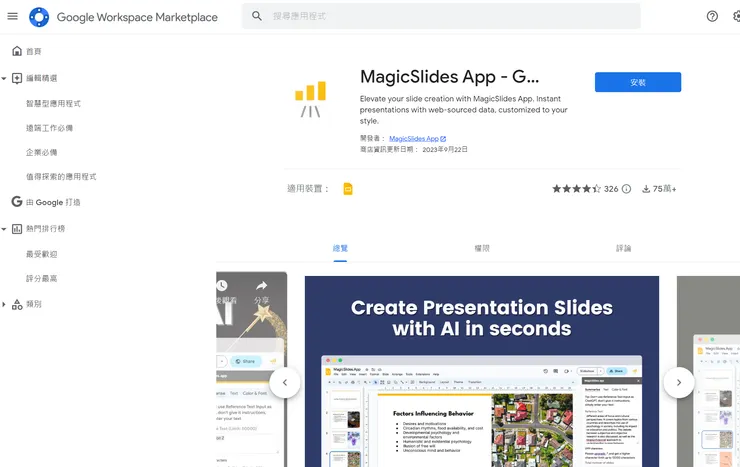
Task: Click the 熱門排行榜 chart icon
Action: [x=17, y=229]
